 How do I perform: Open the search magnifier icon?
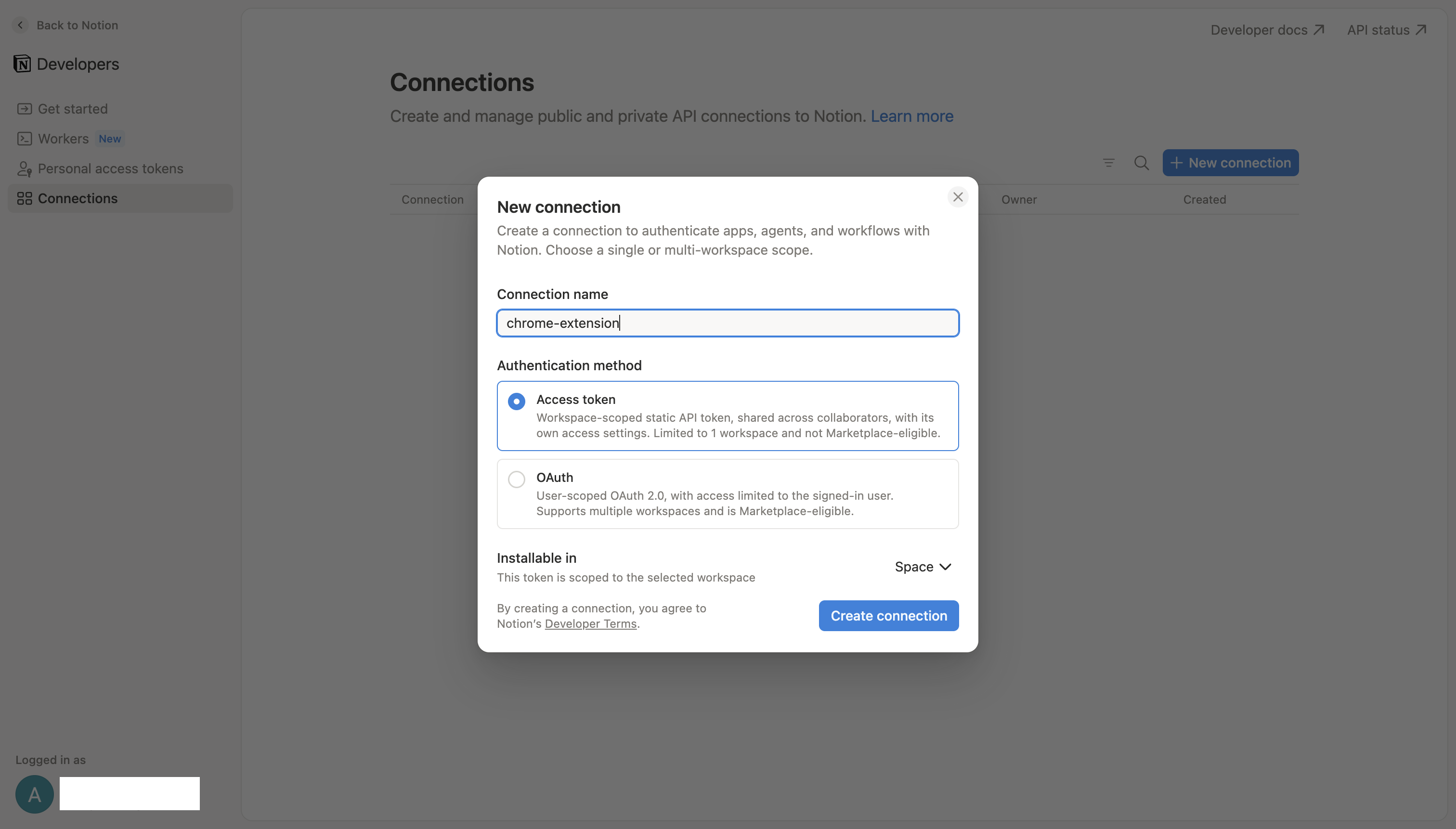1142,163
